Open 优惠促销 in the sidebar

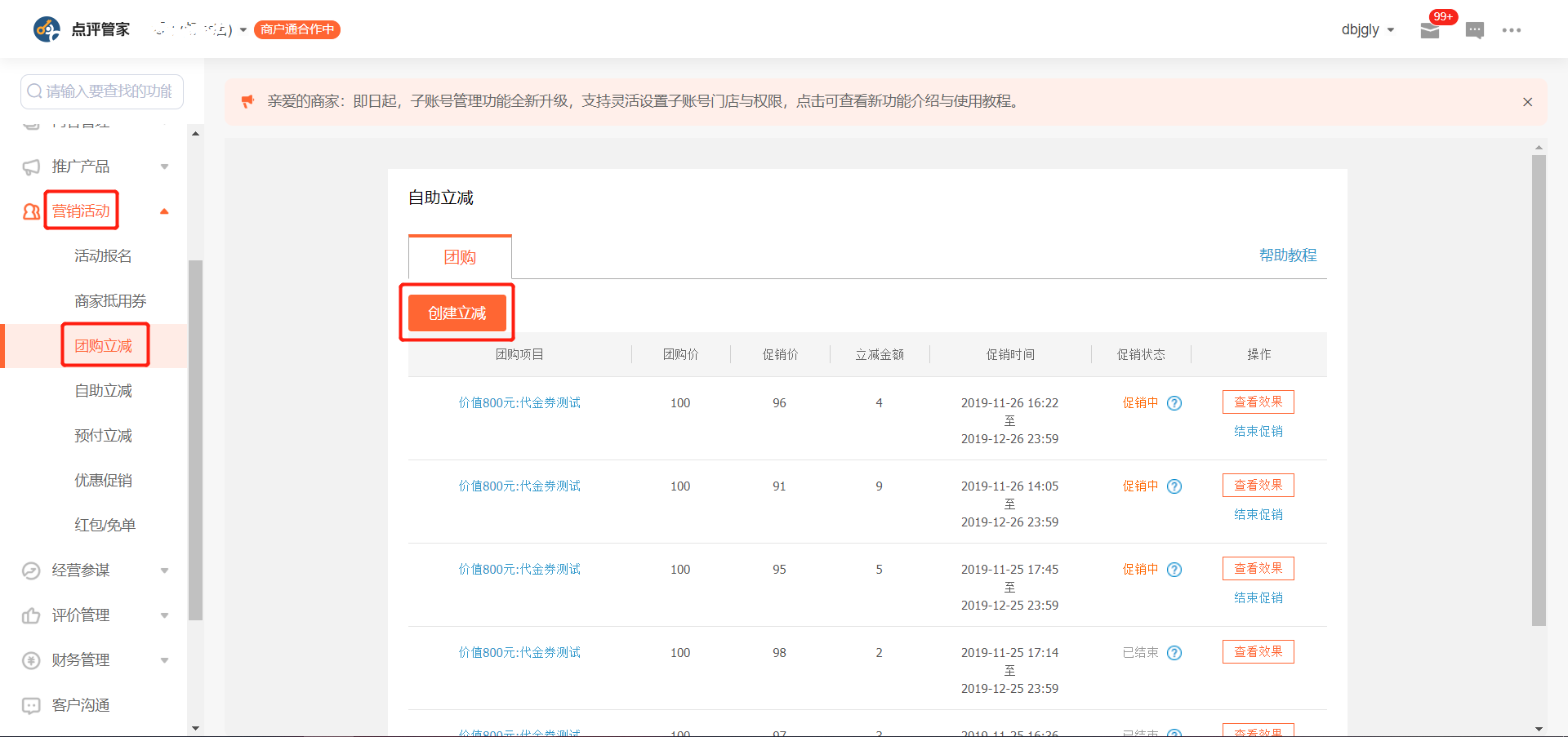(x=103, y=481)
